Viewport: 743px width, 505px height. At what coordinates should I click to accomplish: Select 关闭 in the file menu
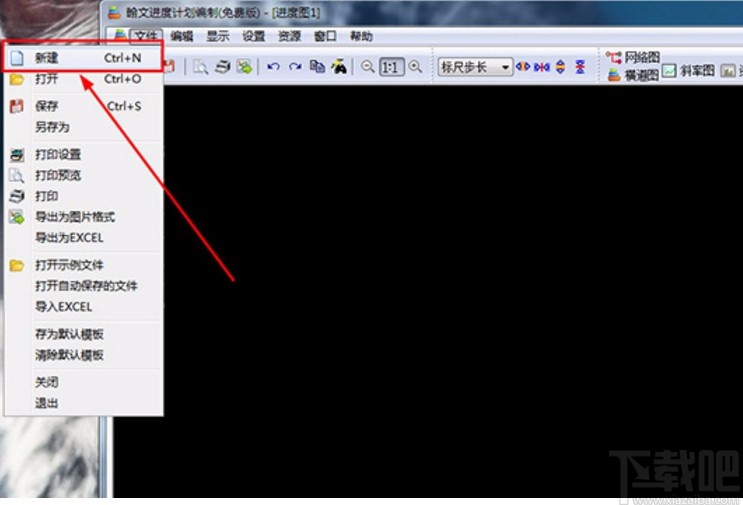coord(83,382)
